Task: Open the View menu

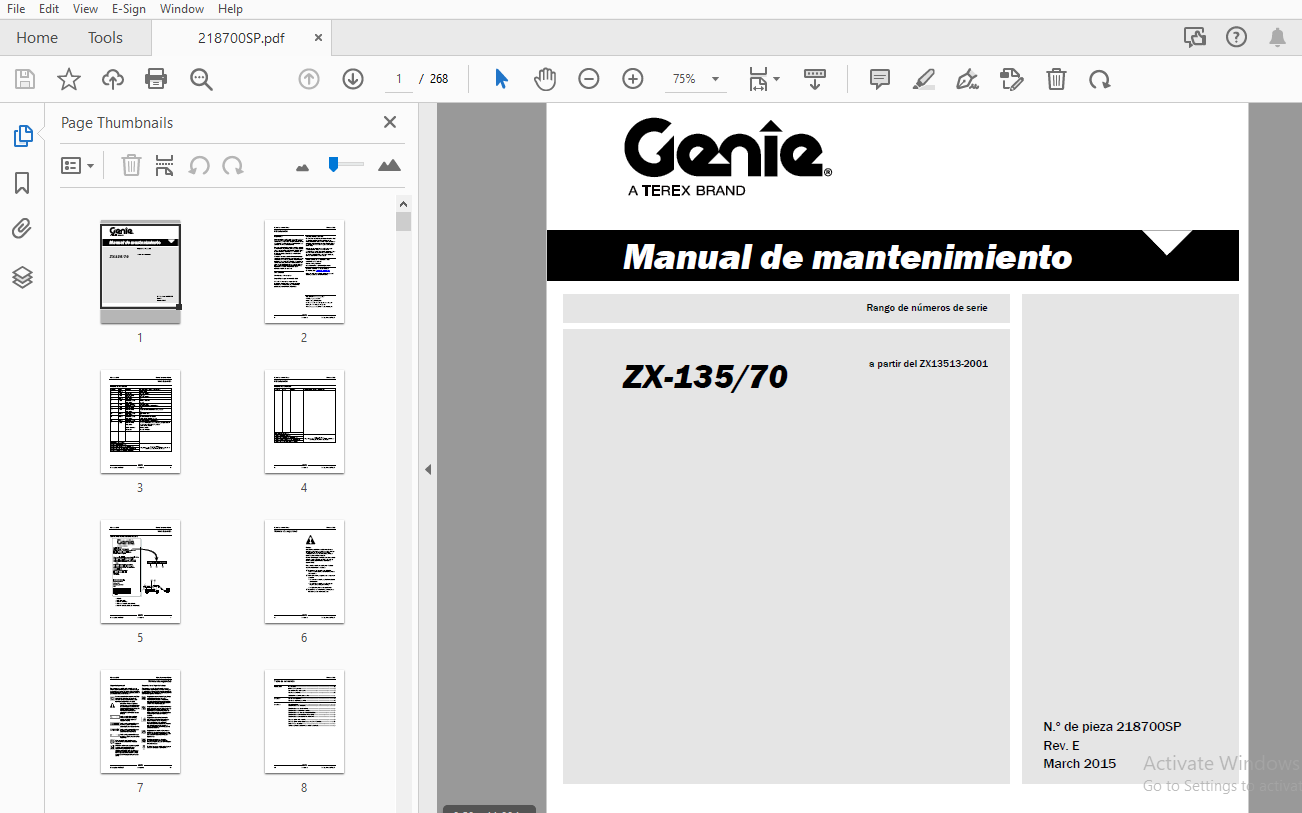Action: (85, 9)
